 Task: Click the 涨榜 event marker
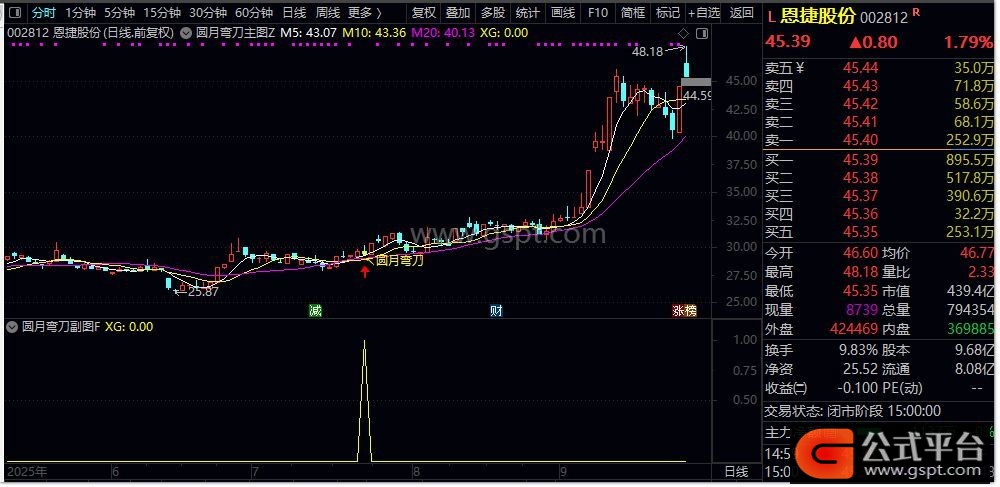pos(684,310)
